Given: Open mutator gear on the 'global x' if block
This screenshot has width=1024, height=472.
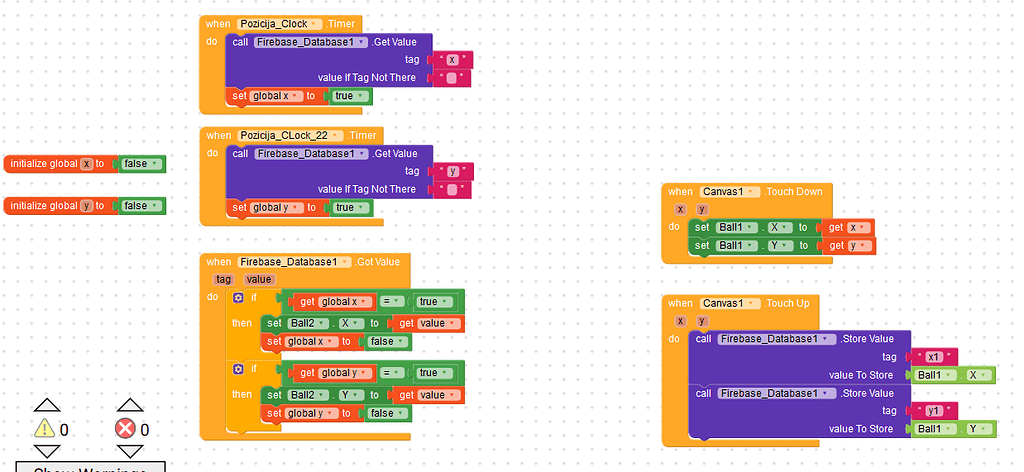Looking at the screenshot, I should click(x=238, y=298).
